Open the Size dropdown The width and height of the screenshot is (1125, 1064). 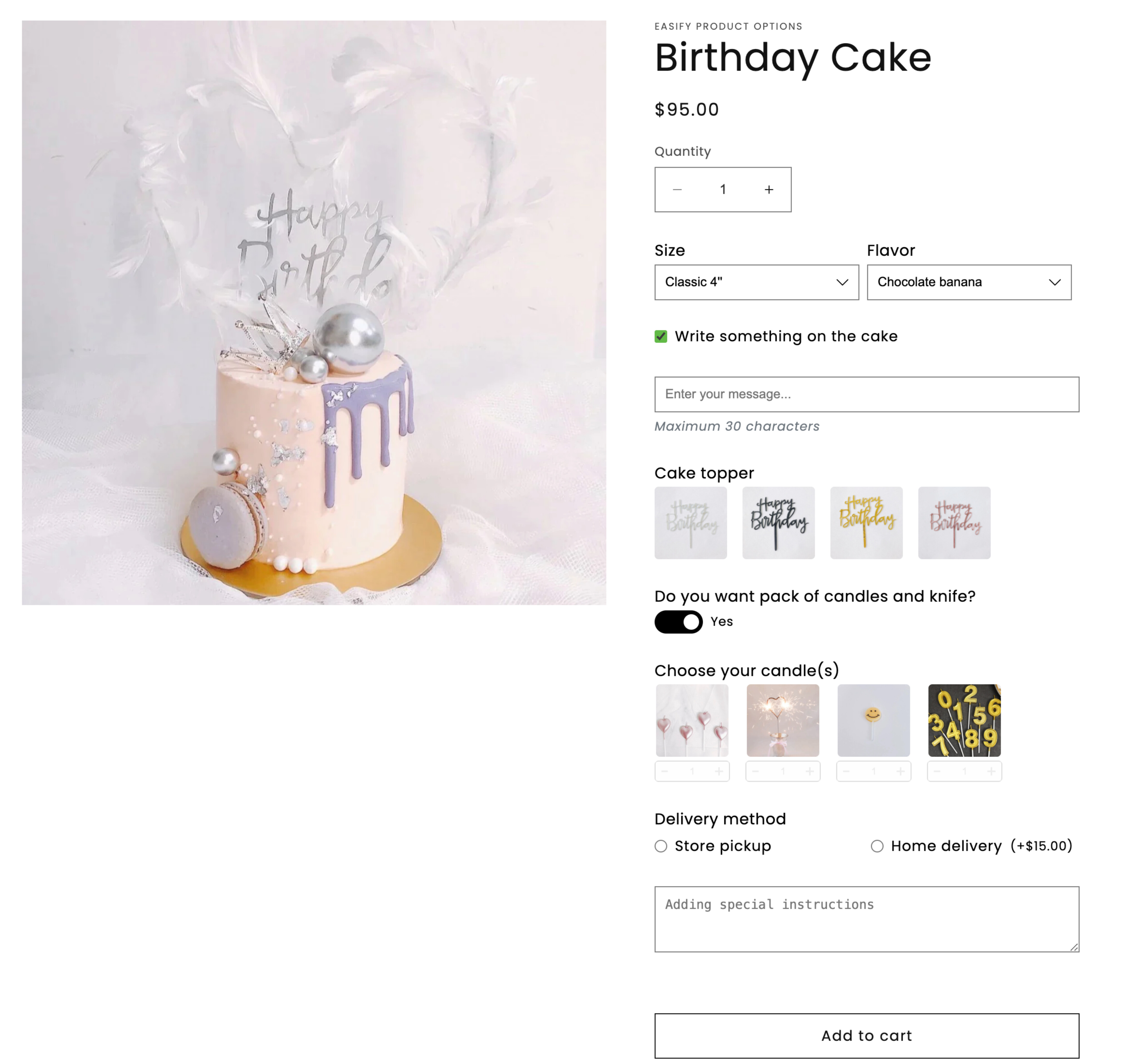click(x=757, y=282)
